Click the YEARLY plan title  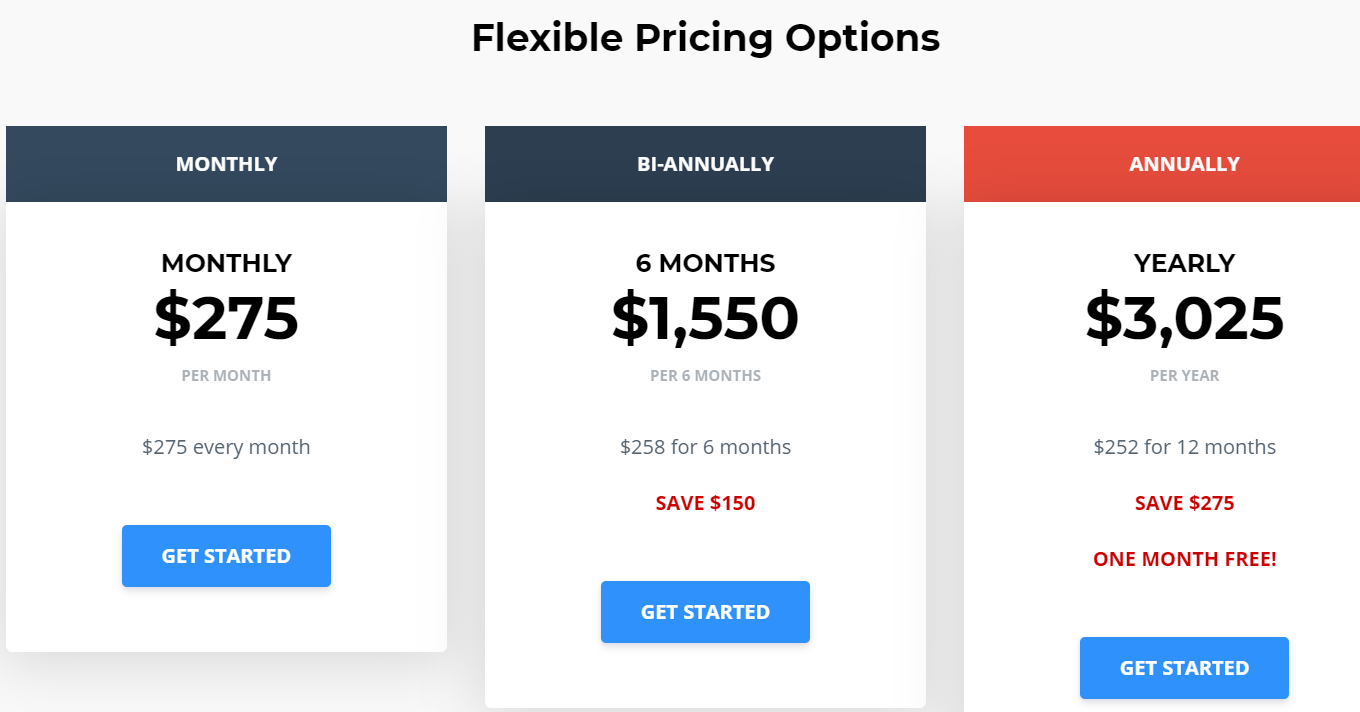(1184, 263)
